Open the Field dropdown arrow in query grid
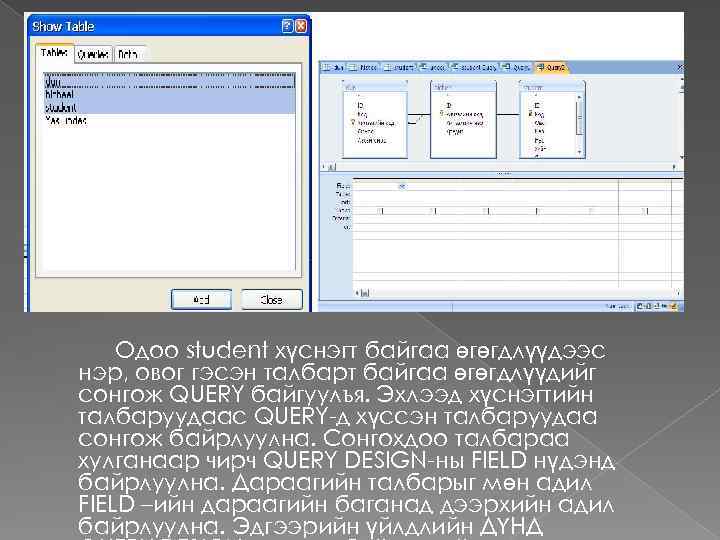The height and width of the screenshot is (540, 720). coord(402,186)
